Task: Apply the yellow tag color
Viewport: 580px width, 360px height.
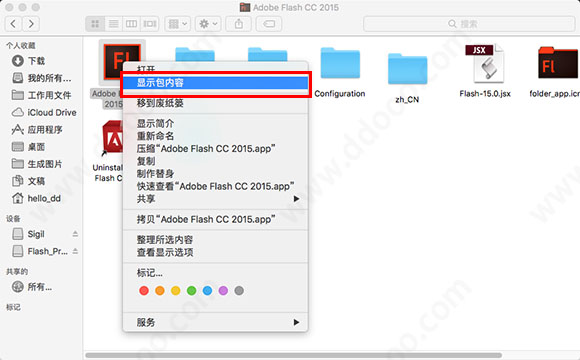Action: point(176,291)
